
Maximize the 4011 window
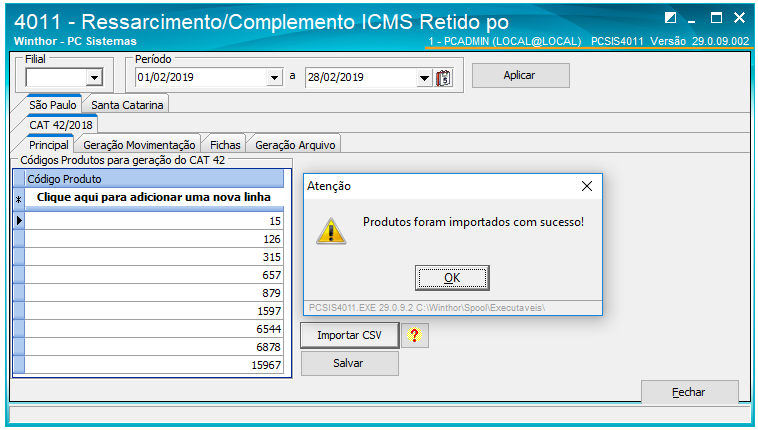[x=716, y=18]
